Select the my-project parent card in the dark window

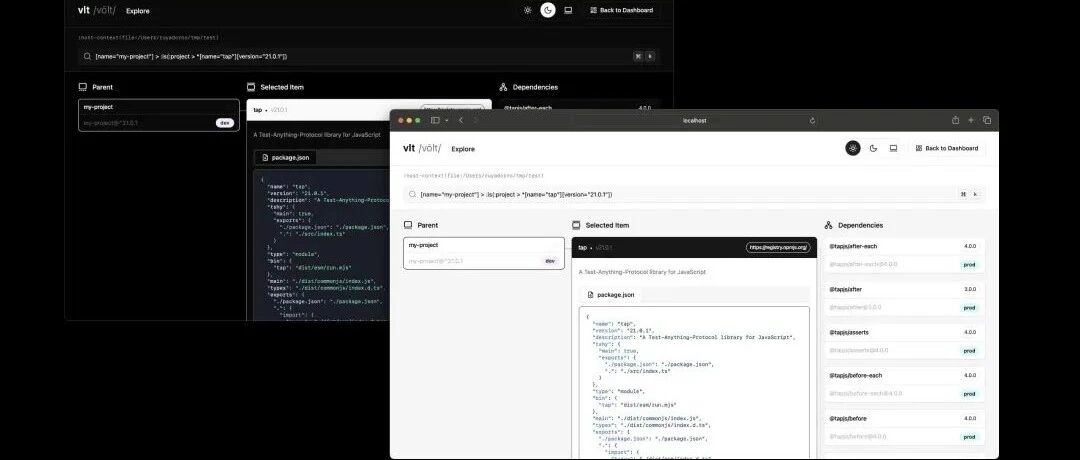[x=158, y=115]
